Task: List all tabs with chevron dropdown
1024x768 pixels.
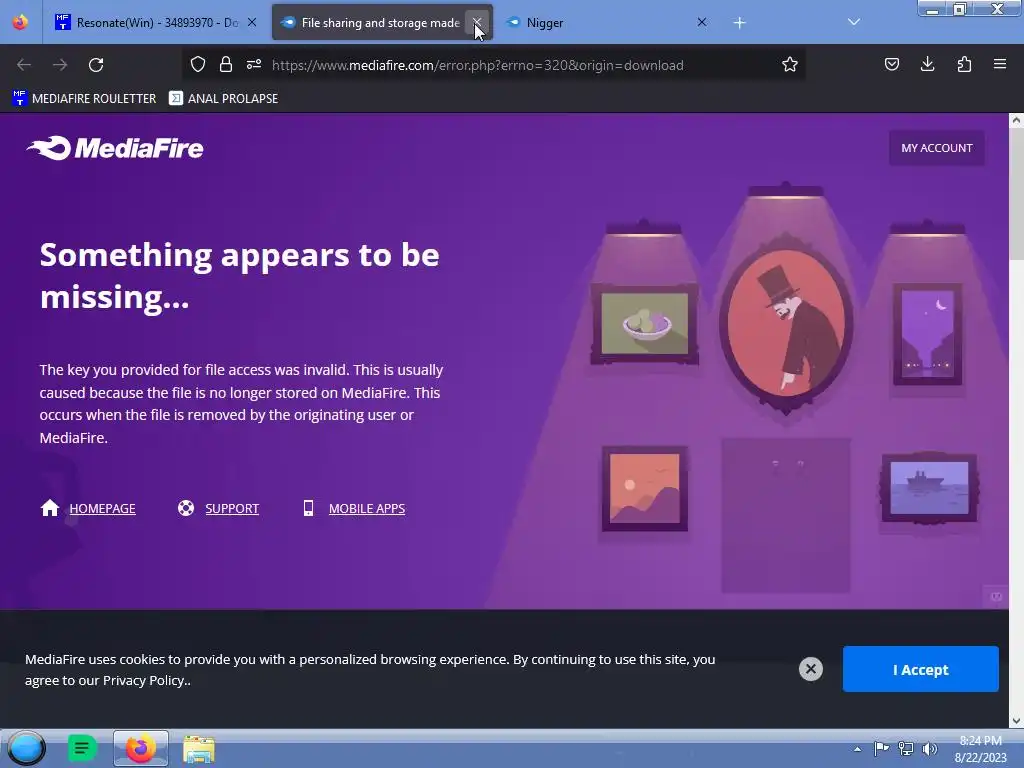Action: click(854, 22)
